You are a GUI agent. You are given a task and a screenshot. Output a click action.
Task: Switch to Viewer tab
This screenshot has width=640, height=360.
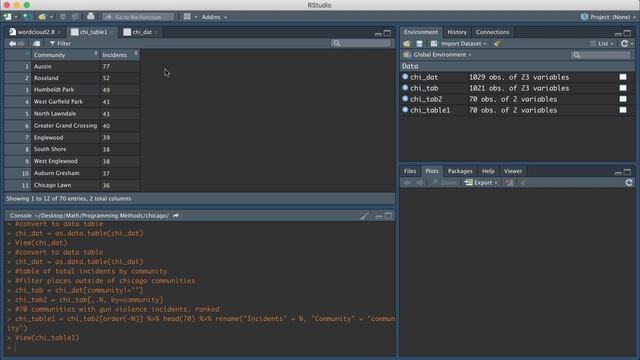click(513, 171)
